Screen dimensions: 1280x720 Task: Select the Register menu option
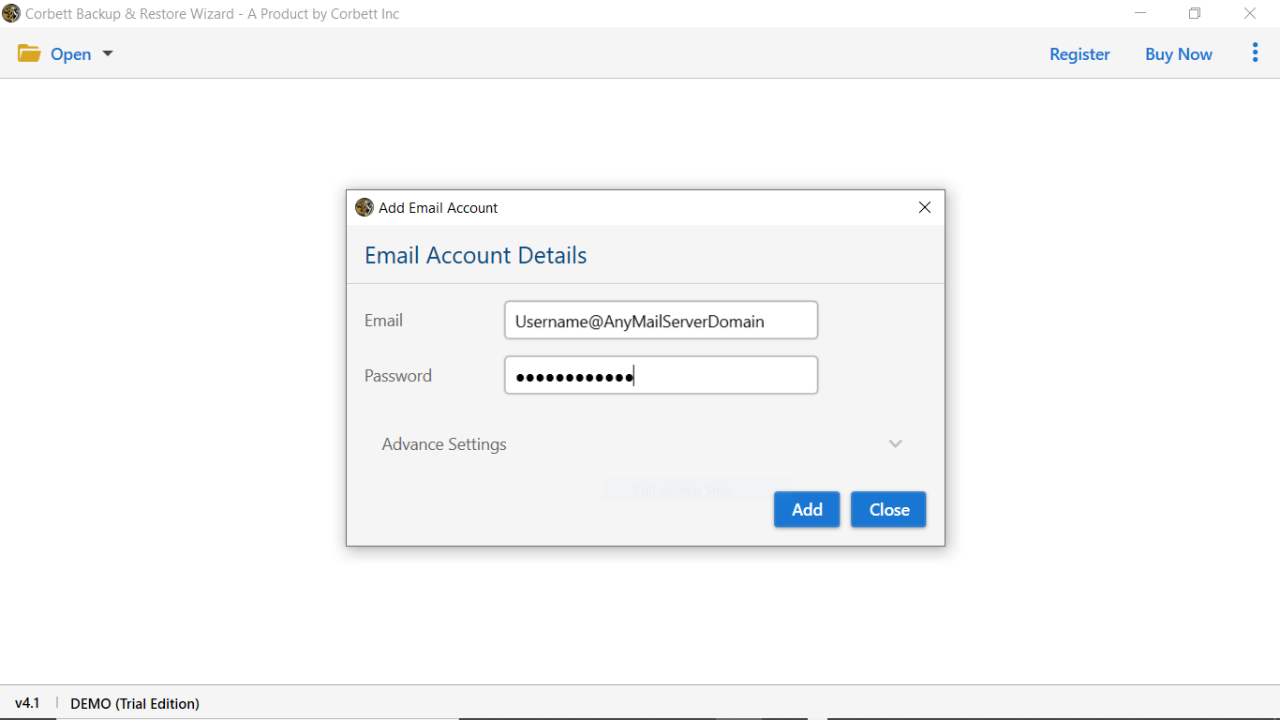(x=1079, y=53)
